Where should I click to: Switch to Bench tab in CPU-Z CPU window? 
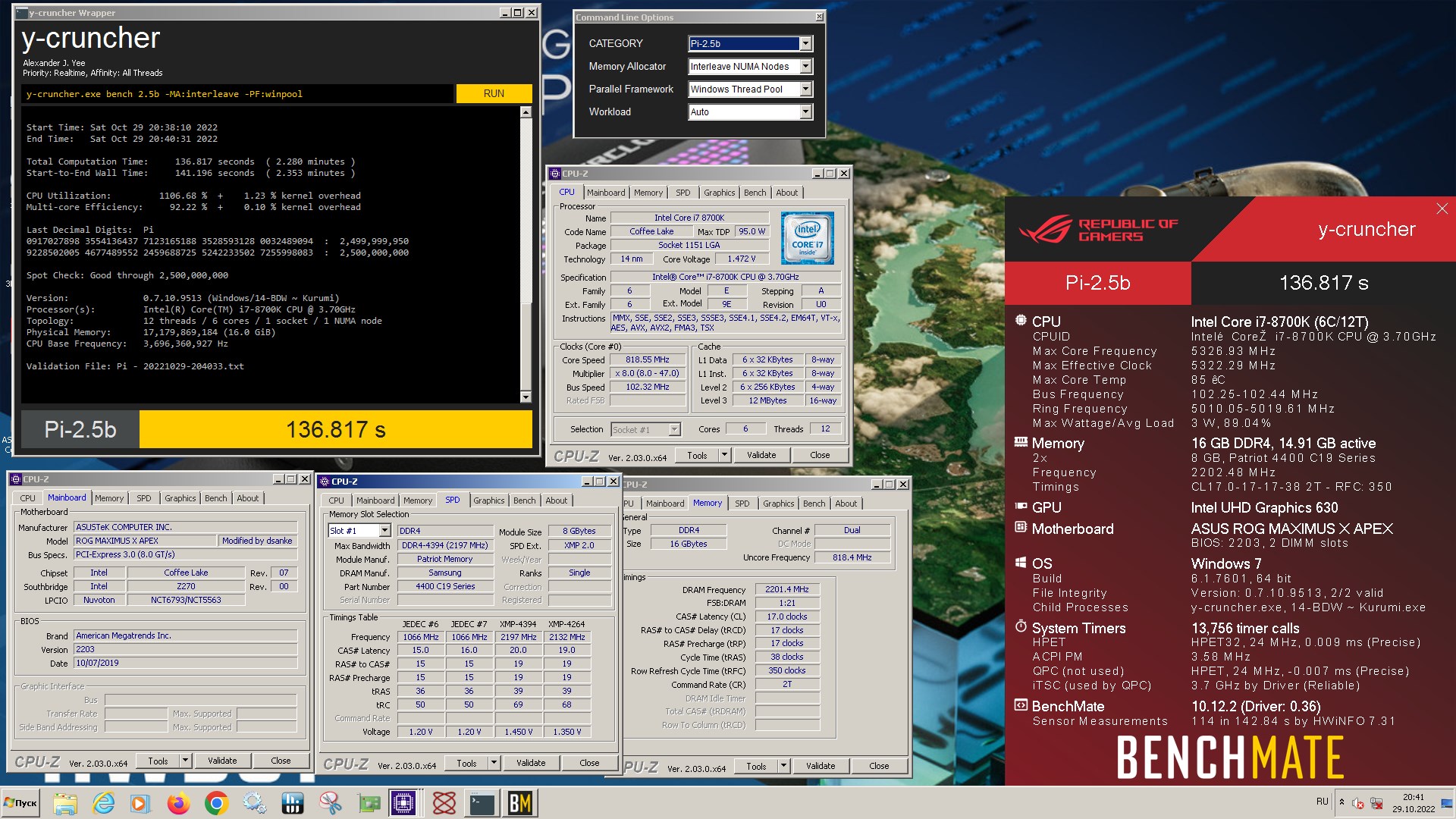[755, 193]
